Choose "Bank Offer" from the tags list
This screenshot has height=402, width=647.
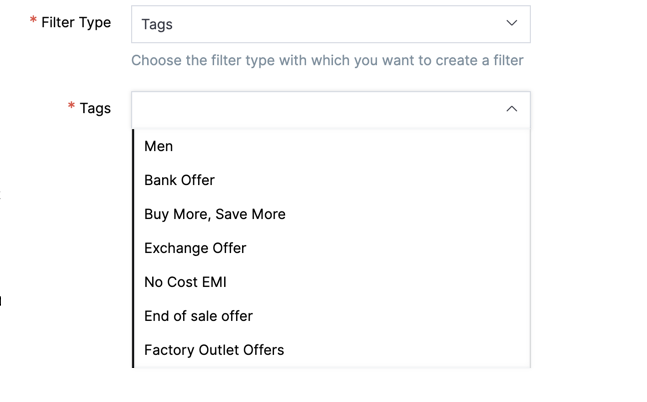tap(180, 180)
